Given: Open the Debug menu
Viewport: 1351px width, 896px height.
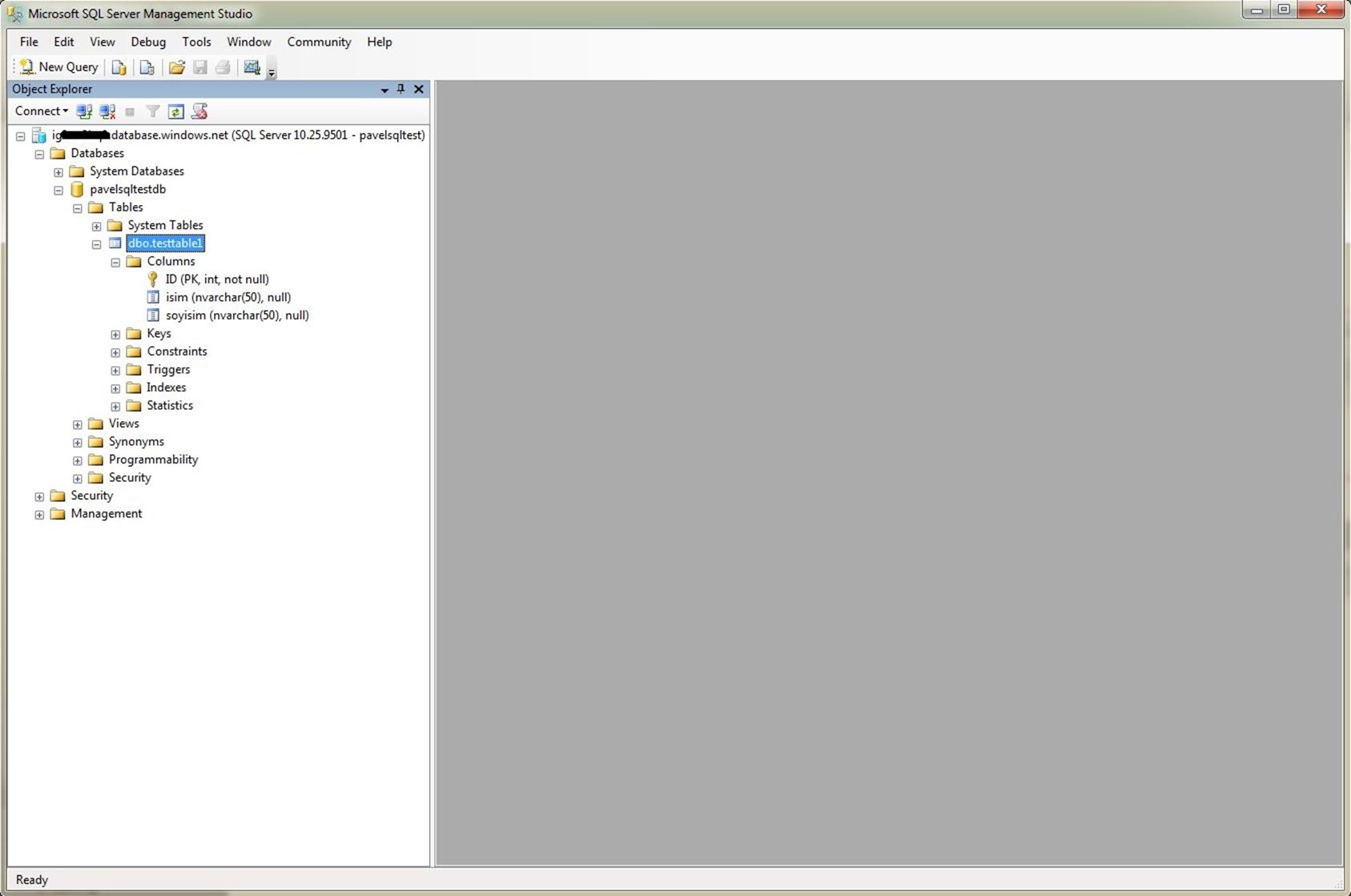Looking at the screenshot, I should pyautogui.click(x=148, y=42).
